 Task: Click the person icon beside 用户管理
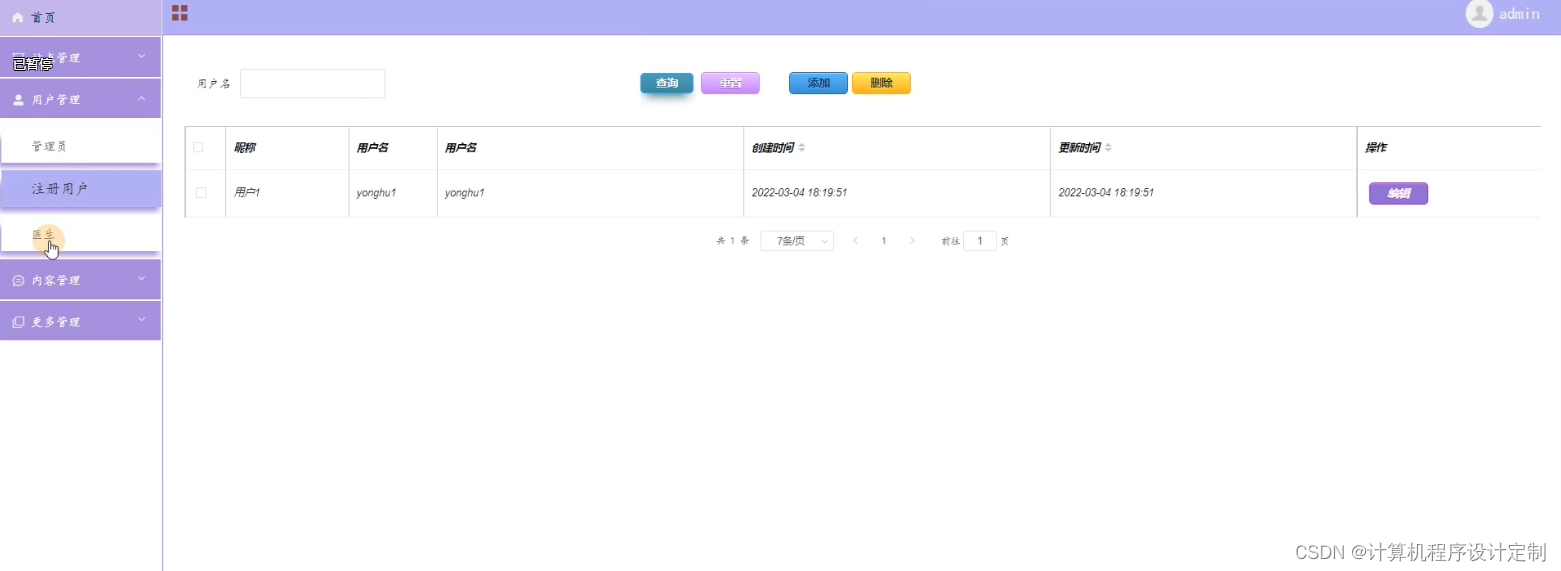(18, 100)
